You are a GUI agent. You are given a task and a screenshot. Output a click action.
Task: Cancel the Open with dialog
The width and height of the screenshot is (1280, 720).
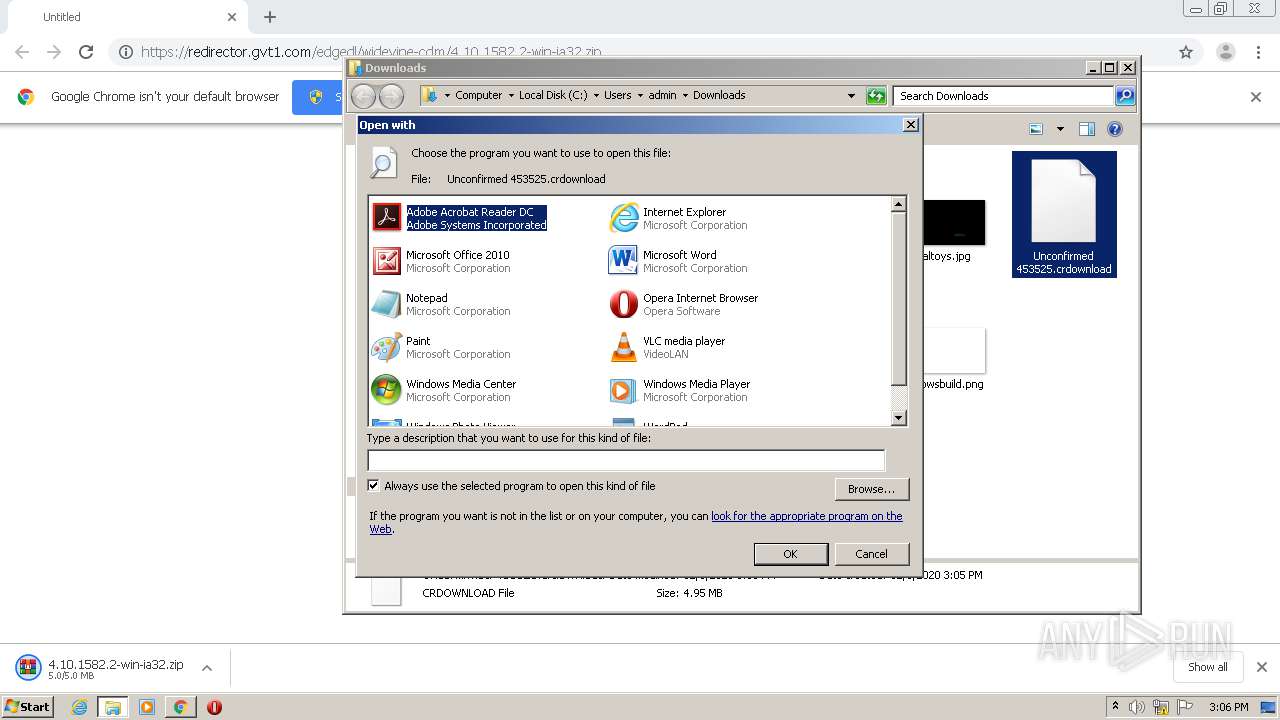[x=871, y=554]
